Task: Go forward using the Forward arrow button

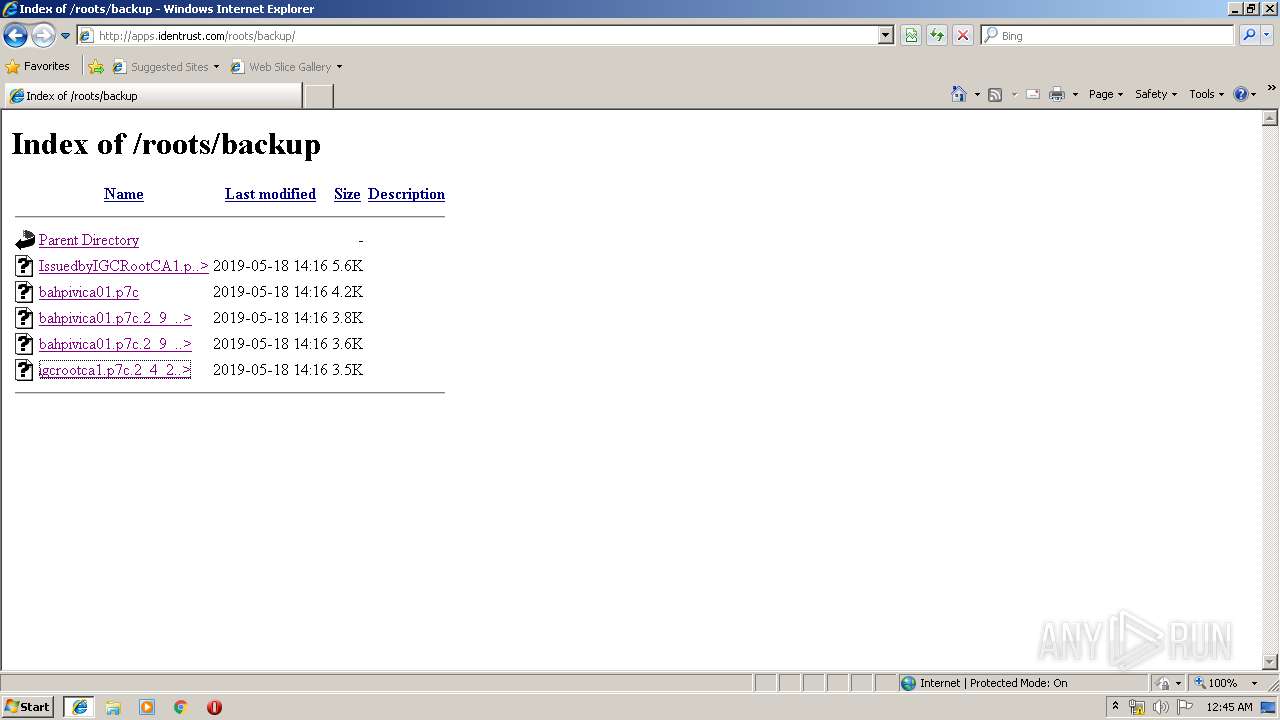Action: [x=43, y=36]
